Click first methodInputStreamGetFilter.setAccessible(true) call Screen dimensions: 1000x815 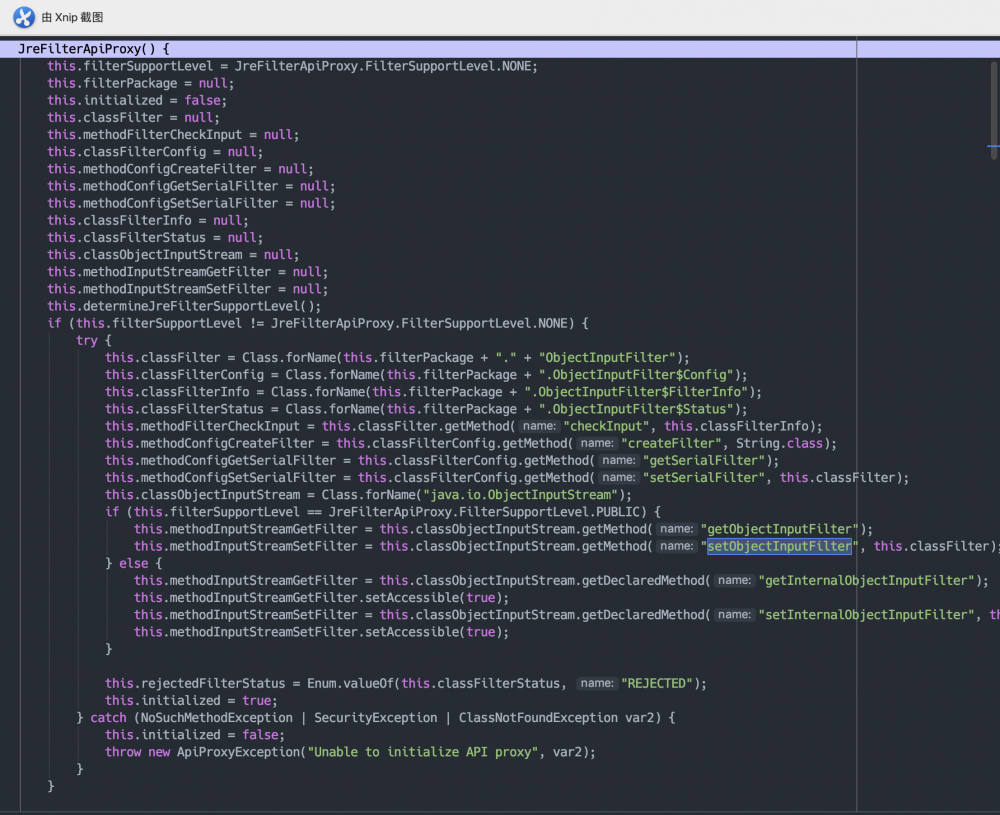(321, 598)
